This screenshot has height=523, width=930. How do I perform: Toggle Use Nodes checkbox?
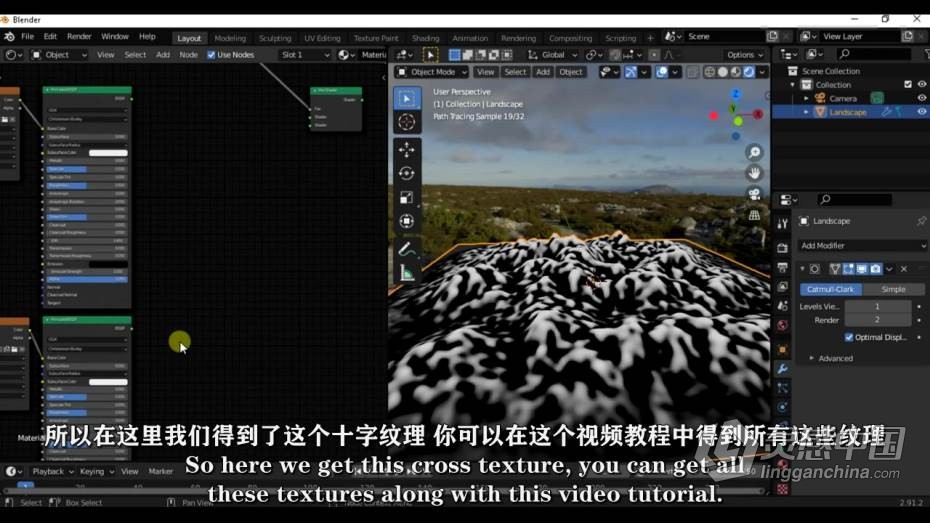[x=211, y=55]
